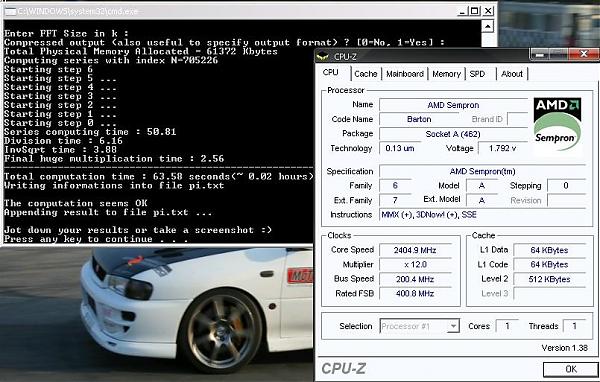The image size is (600, 382).
Task: Click the empty Revision field
Action: (x=566, y=200)
